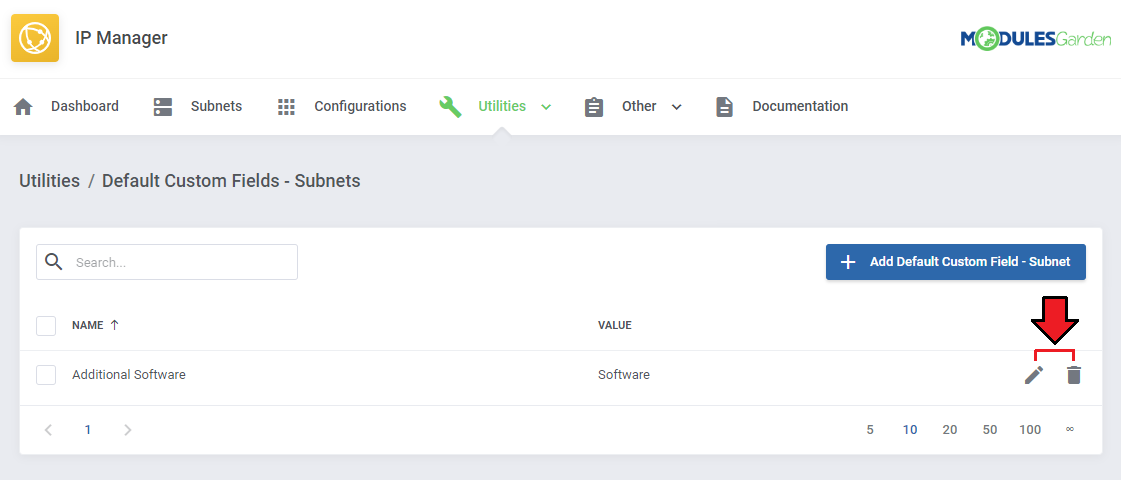This screenshot has width=1121, height=480.
Task: Click the Dashboard home icon
Action: point(24,107)
